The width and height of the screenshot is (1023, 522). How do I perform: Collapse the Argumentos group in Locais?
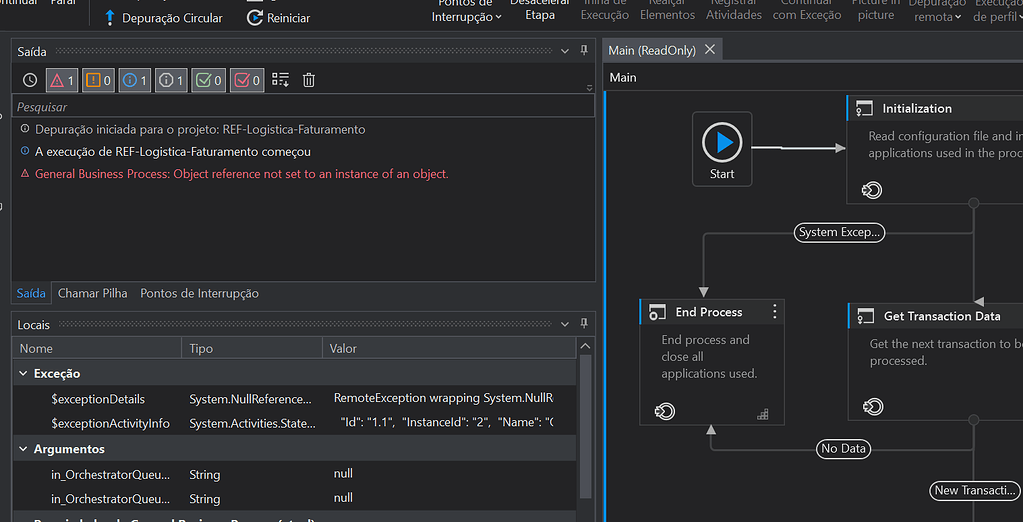pos(24,450)
